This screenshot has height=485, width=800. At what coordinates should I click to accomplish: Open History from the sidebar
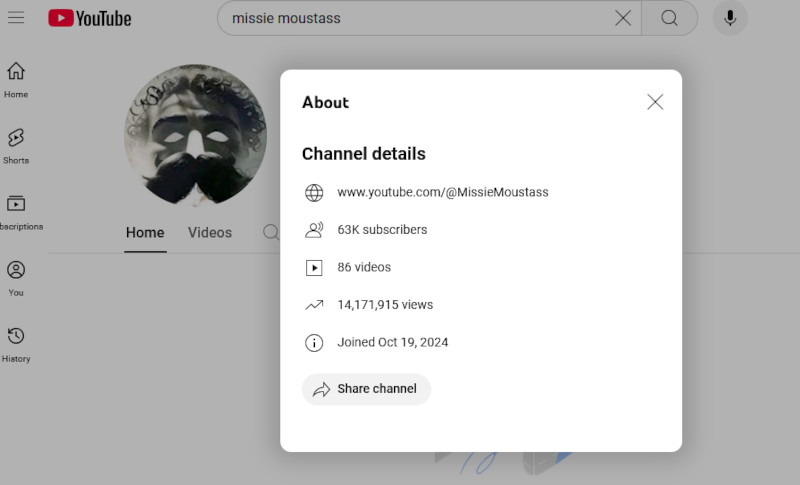point(16,345)
